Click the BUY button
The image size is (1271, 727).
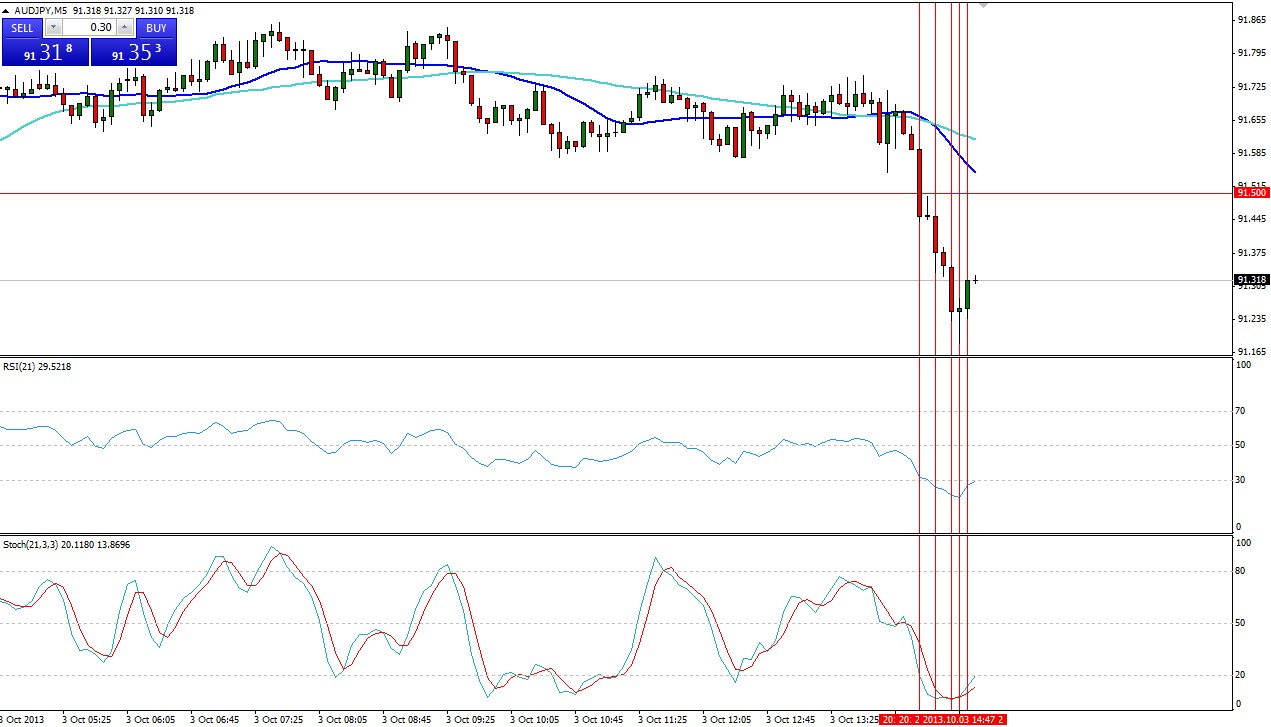point(155,28)
